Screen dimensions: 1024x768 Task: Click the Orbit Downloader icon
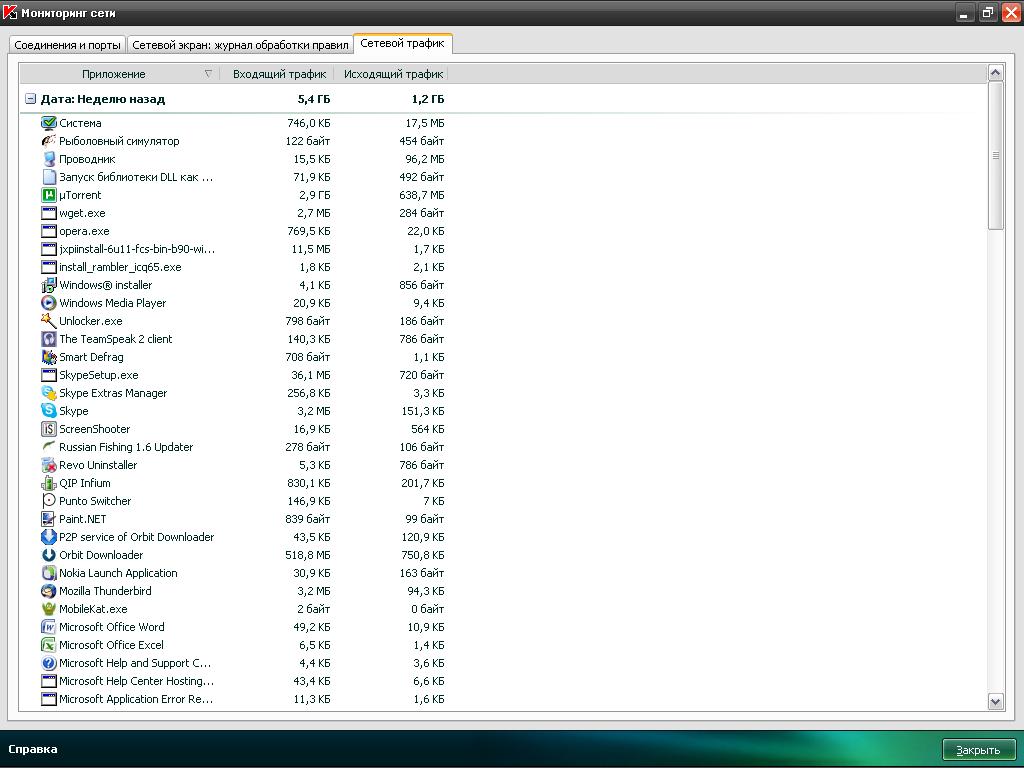[48, 555]
